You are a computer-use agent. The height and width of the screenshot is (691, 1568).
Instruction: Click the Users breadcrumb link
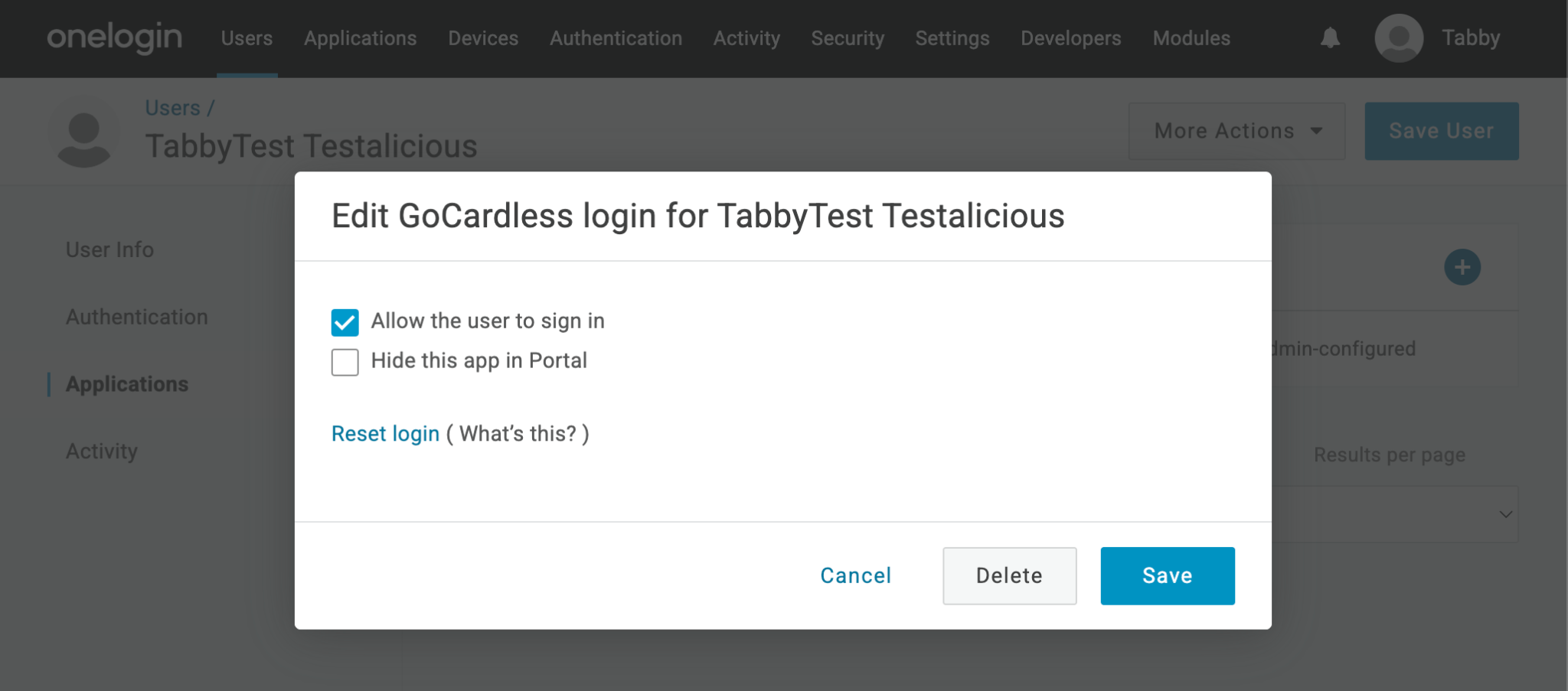point(172,108)
